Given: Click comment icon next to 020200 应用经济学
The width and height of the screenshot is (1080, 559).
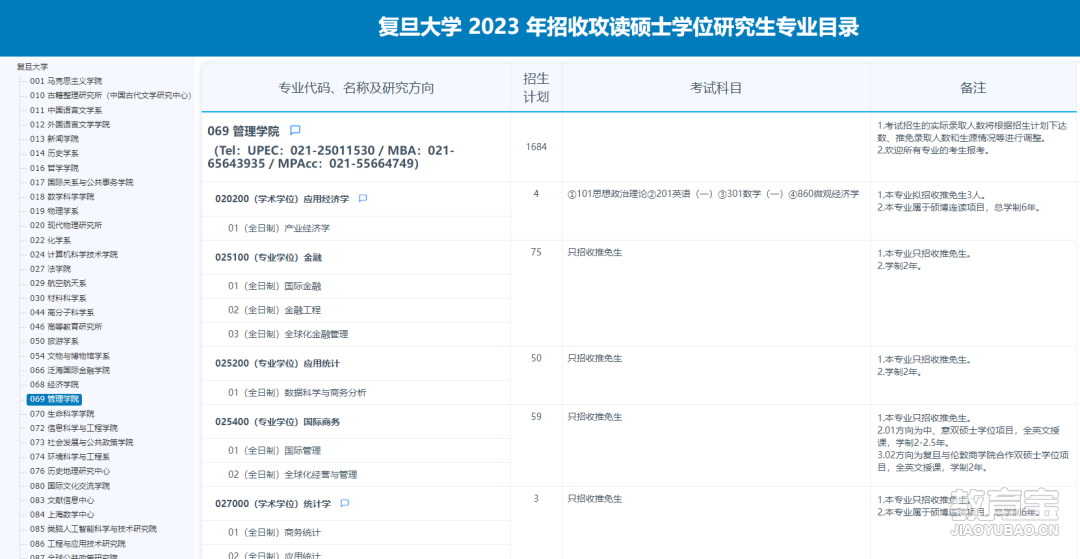Looking at the screenshot, I should pos(363,198).
